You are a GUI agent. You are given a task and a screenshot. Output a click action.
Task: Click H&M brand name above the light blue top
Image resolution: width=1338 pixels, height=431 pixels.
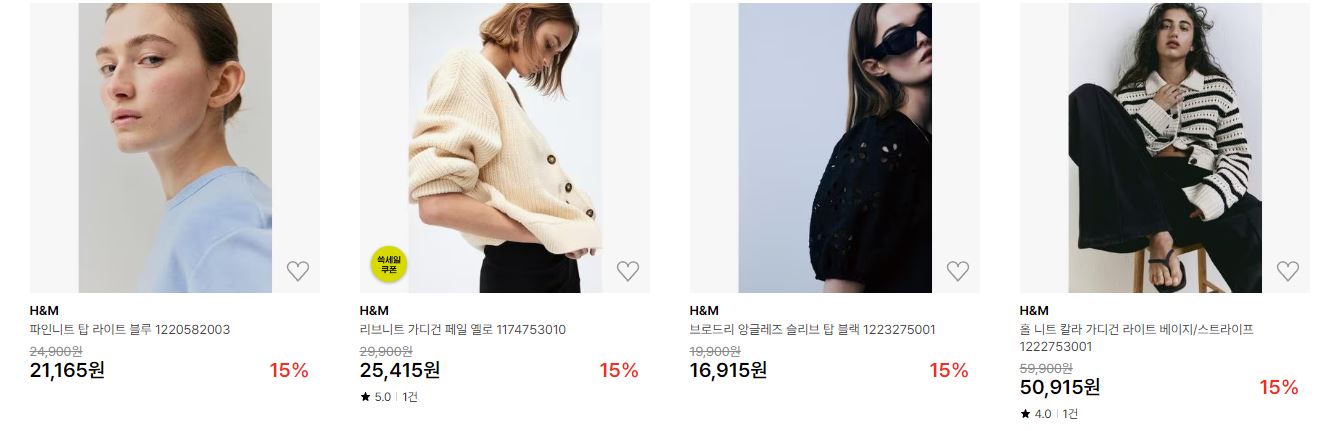coord(44,310)
